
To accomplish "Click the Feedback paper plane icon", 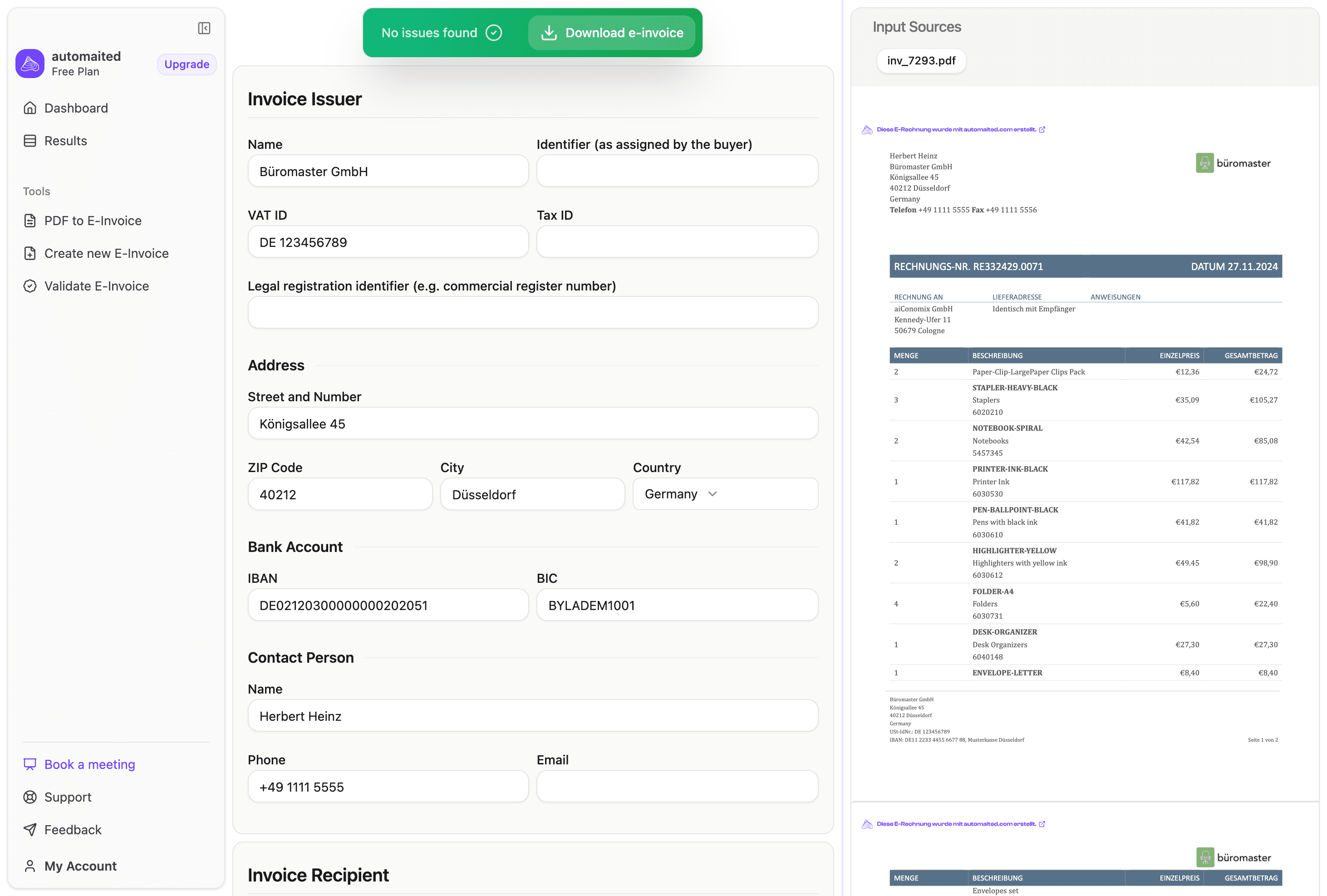I will pos(29,829).
